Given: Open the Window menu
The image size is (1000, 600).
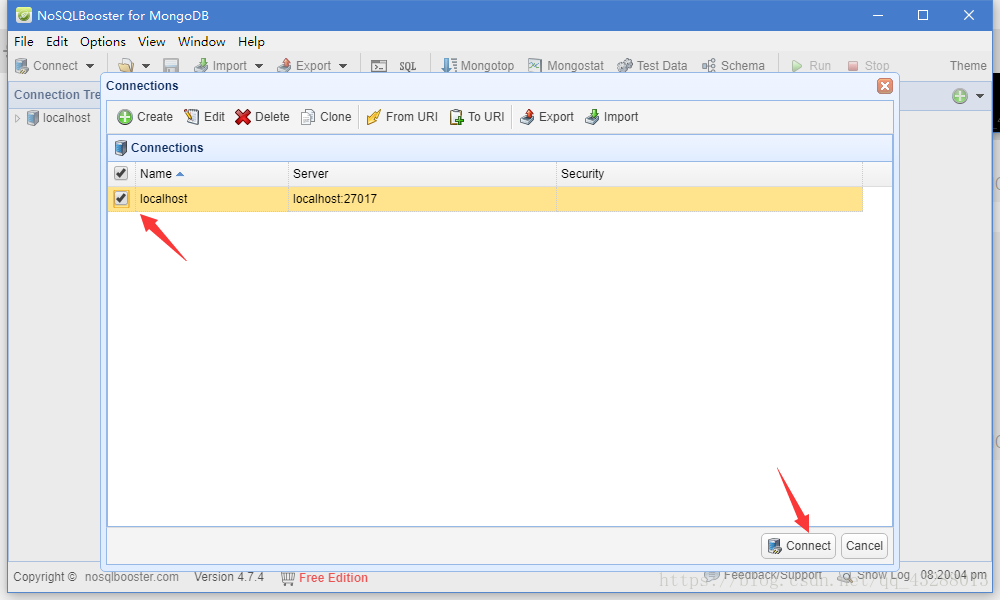Looking at the screenshot, I should tap(202, 41).
